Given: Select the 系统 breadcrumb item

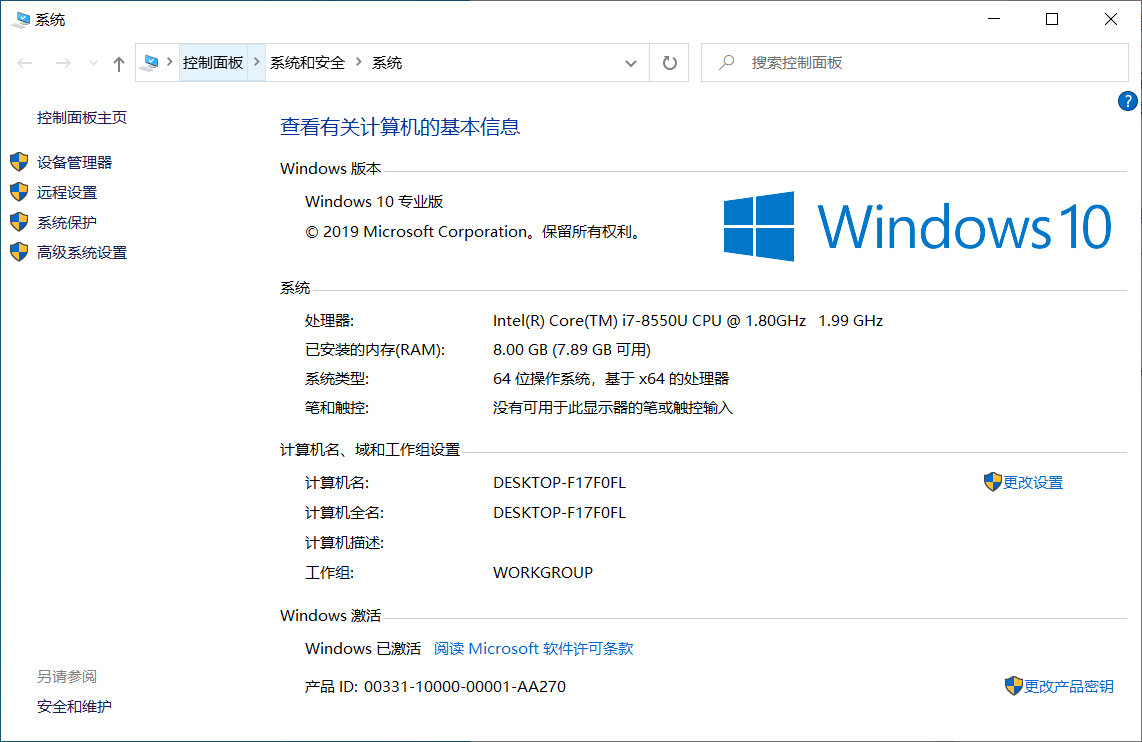Looking at the screenshot, I should 387,63.
